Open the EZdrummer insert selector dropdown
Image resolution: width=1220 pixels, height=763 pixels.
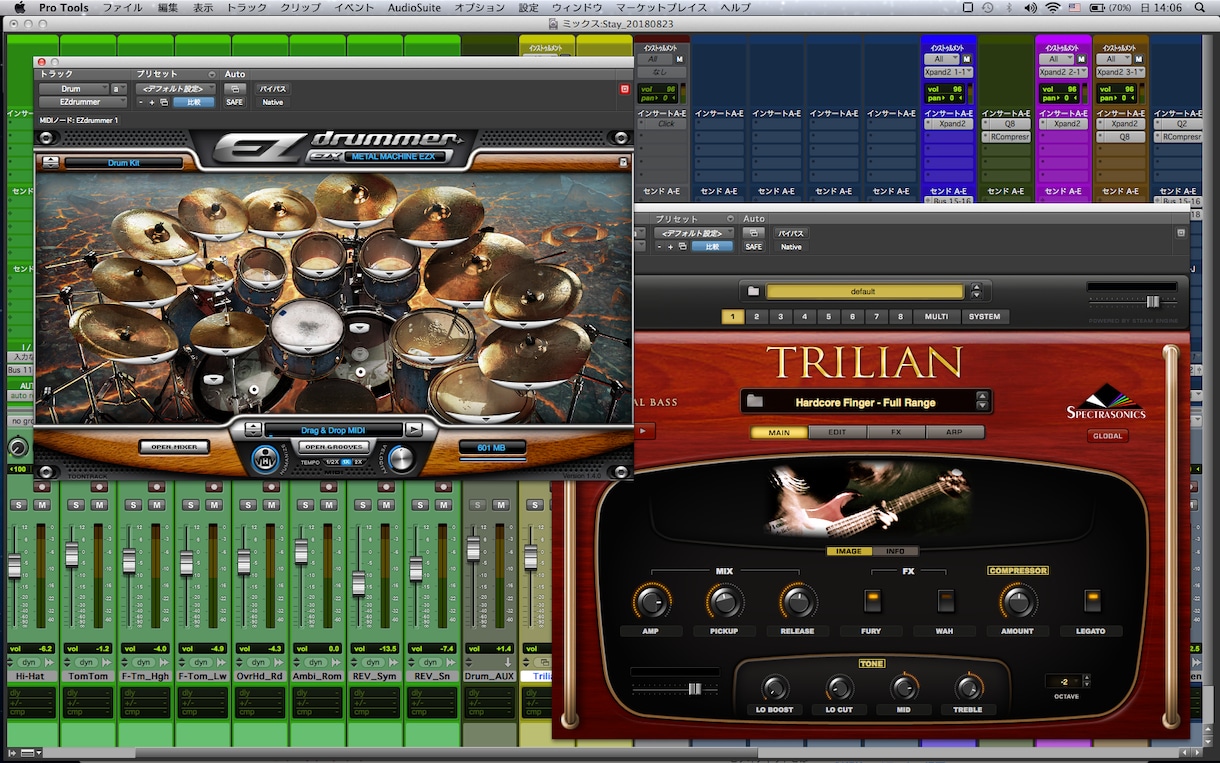pyautogui.click(x=82, y=102)
